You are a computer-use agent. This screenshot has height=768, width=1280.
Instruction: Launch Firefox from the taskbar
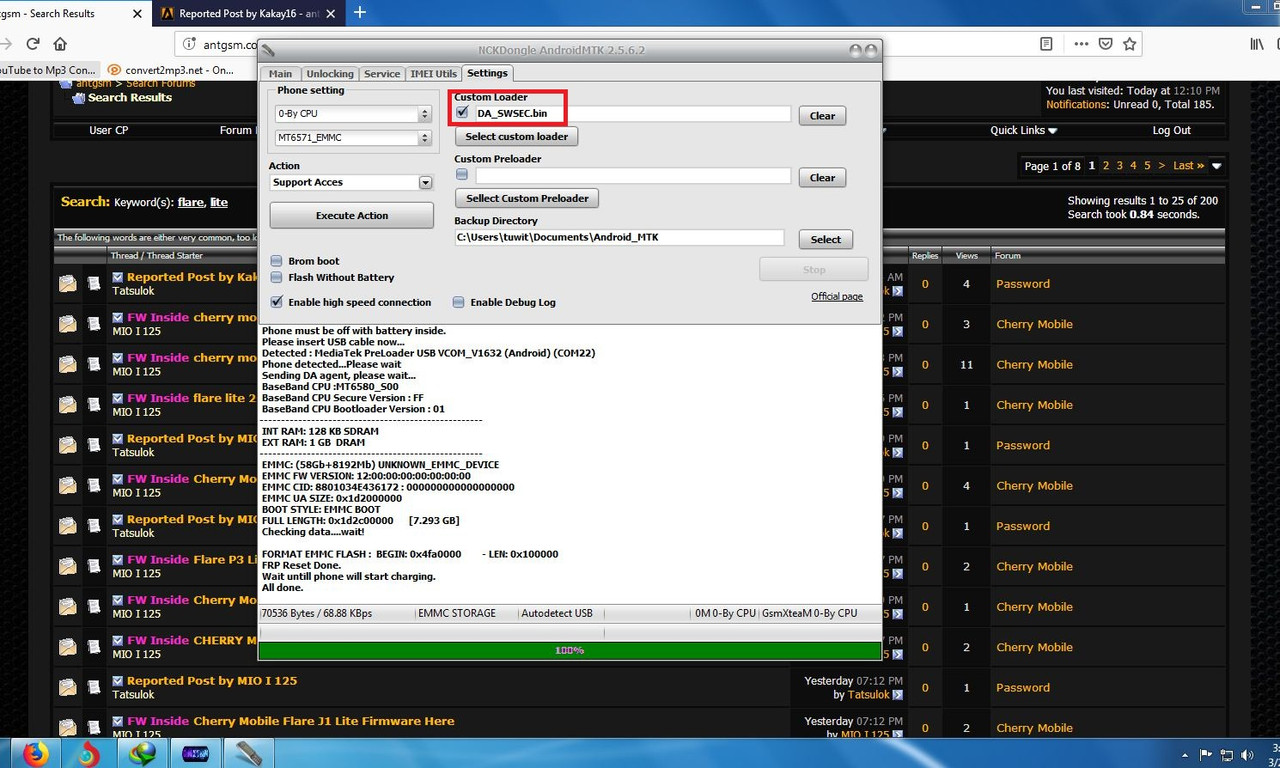[36, 754]
